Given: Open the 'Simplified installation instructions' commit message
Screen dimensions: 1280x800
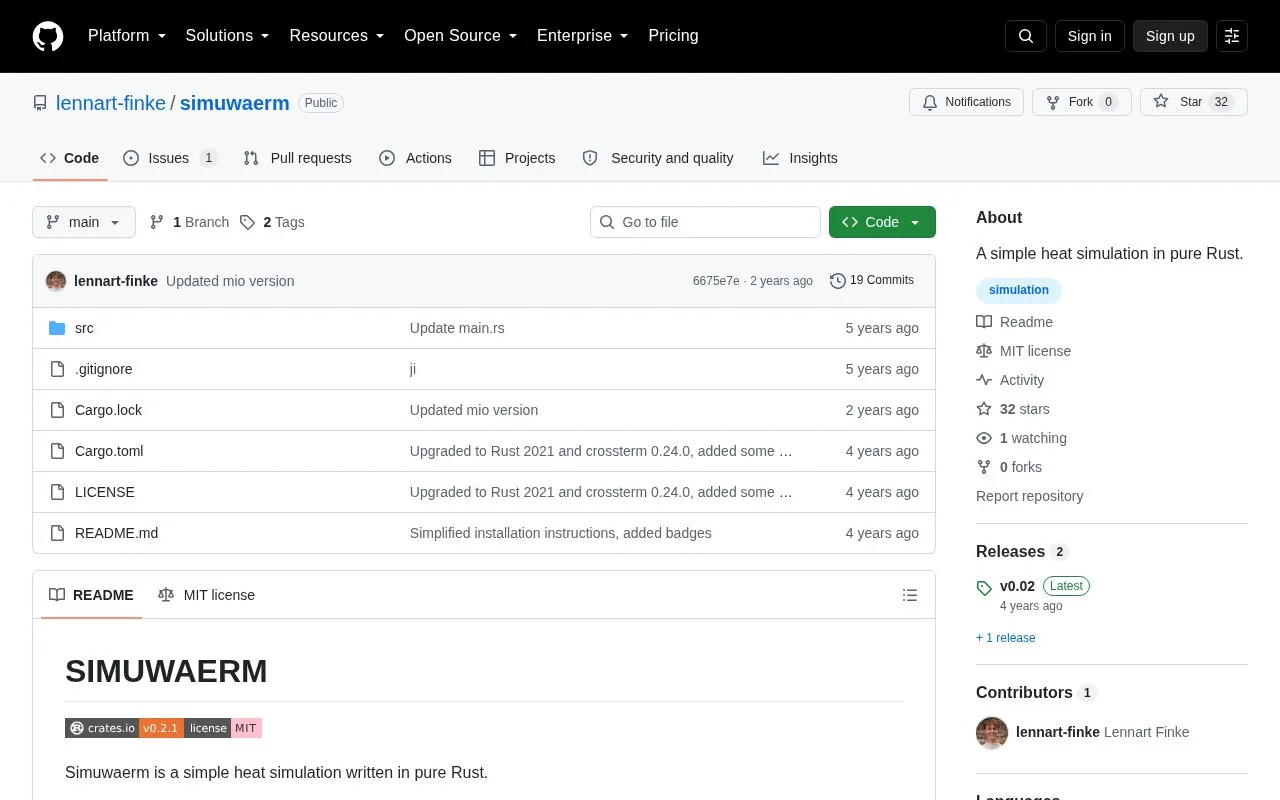Looking at the screenshot, I should click(x=561, y=533).
